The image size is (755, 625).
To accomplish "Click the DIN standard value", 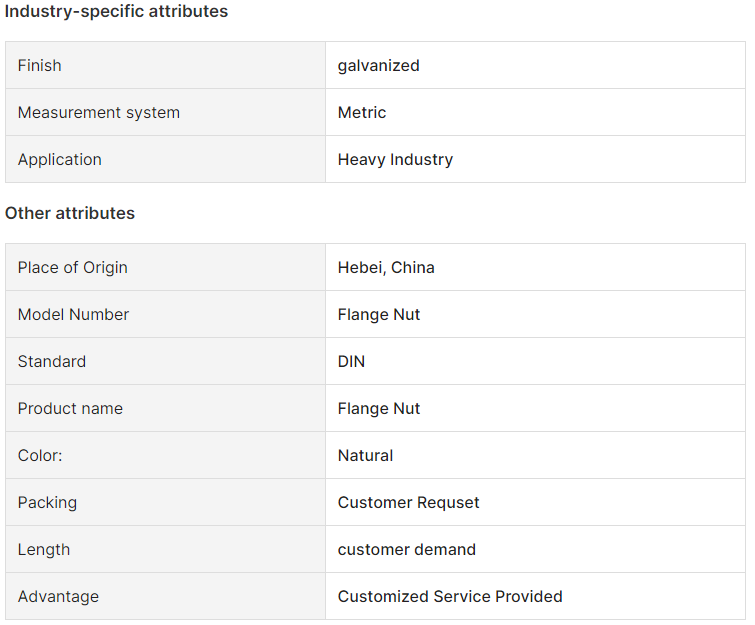I will tap(351, 361).
